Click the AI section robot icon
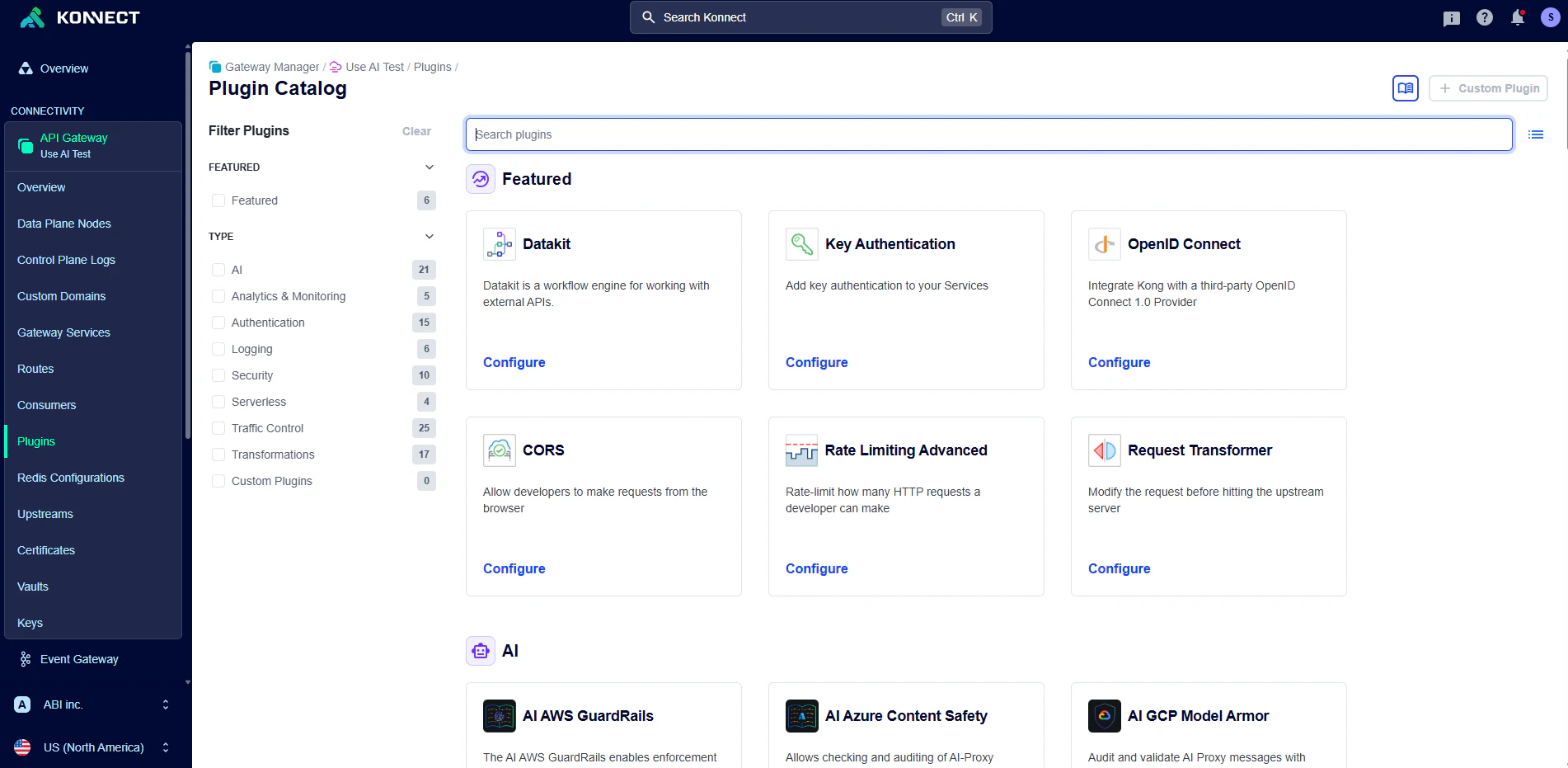1568x768 pixels. 481,651
